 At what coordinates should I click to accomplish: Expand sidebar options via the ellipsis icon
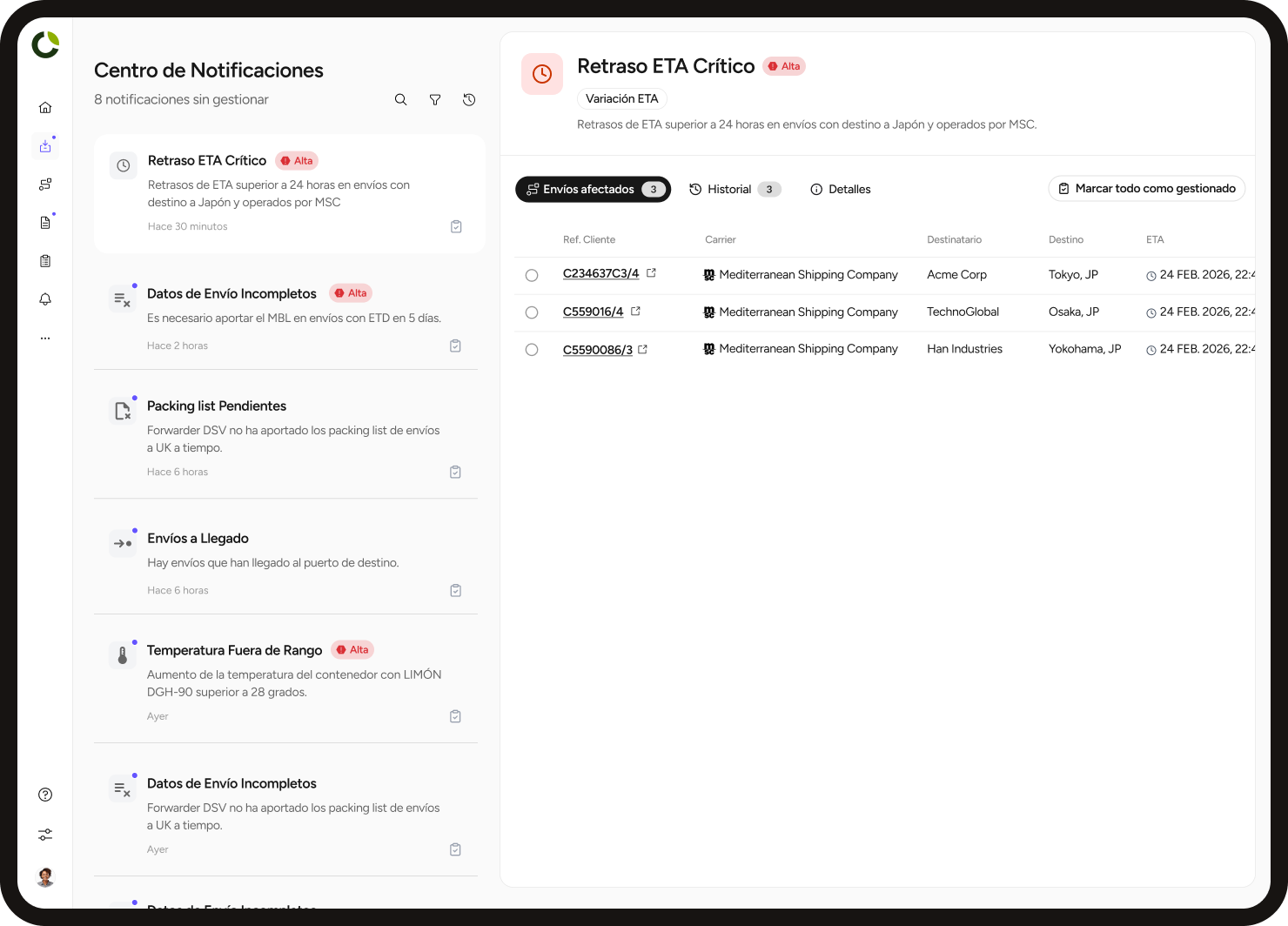point(45,338)
